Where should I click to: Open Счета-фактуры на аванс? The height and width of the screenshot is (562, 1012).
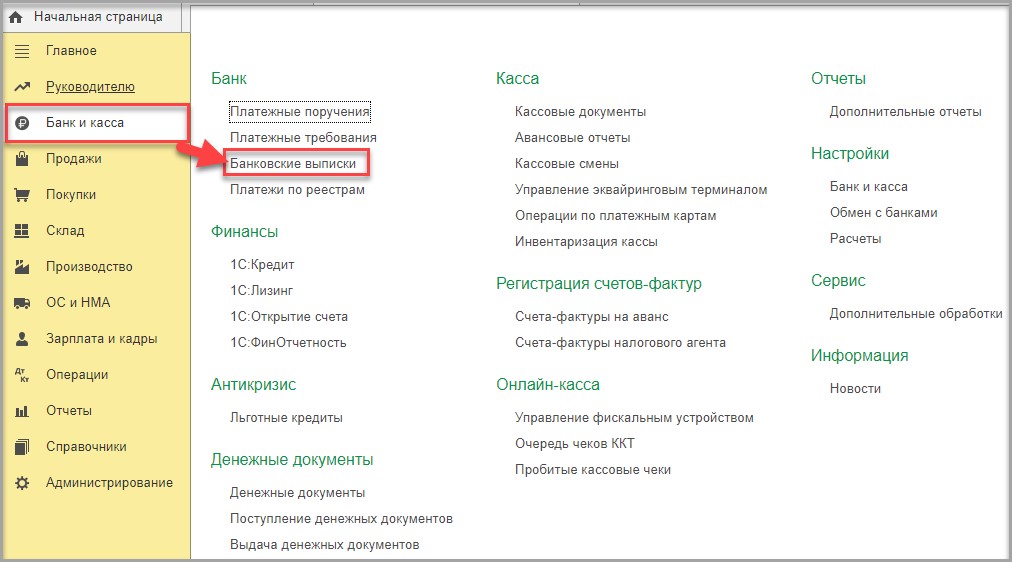click(x=592, y=317)
